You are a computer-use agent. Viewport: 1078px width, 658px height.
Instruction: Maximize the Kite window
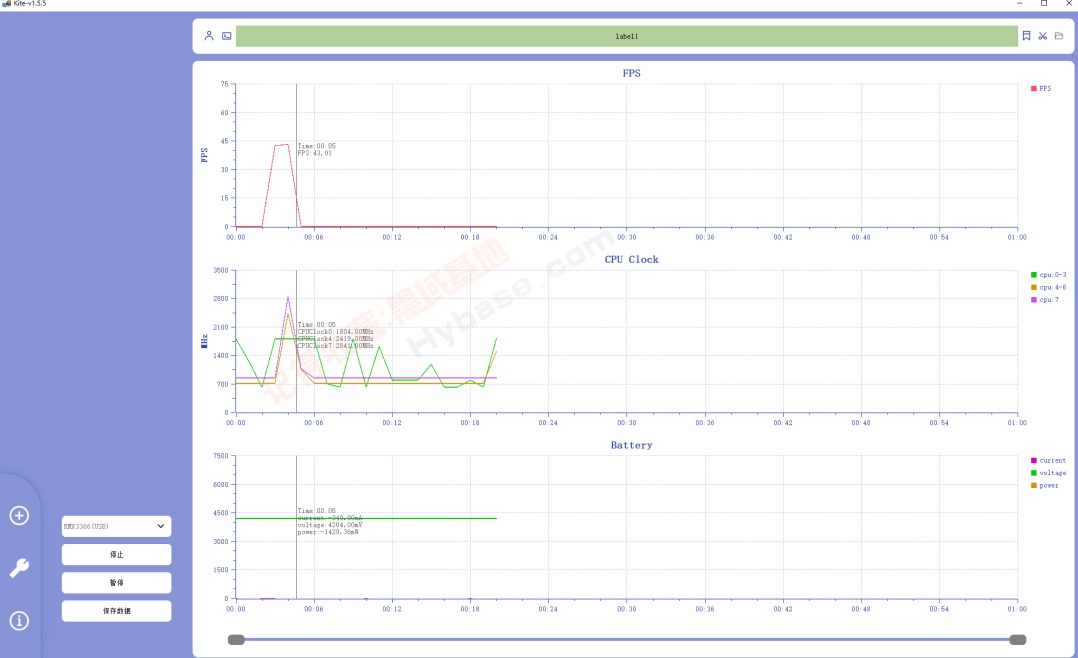1044,3
